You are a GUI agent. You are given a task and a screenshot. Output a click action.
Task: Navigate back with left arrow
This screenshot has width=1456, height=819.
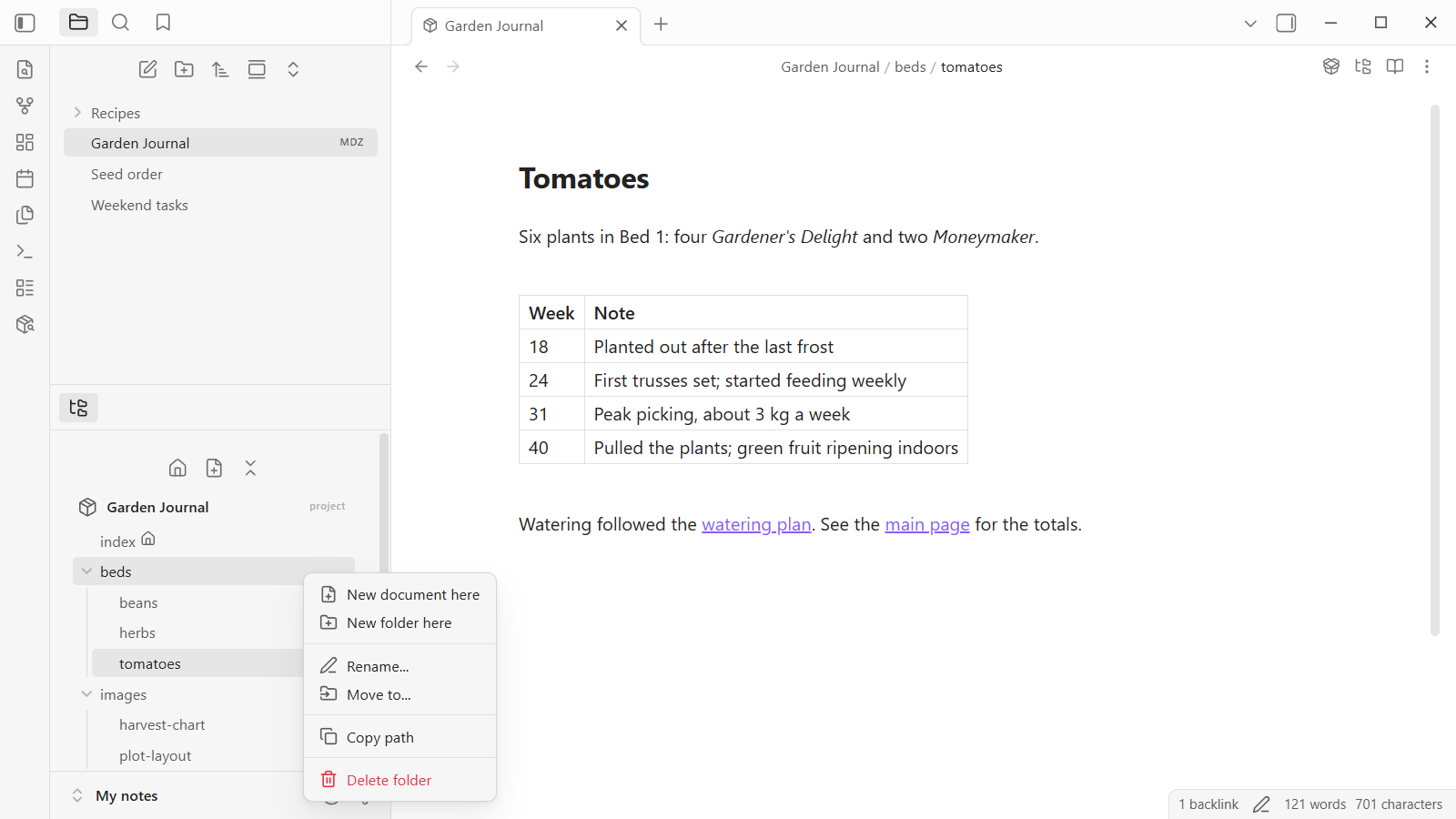(x=421, y=66)
